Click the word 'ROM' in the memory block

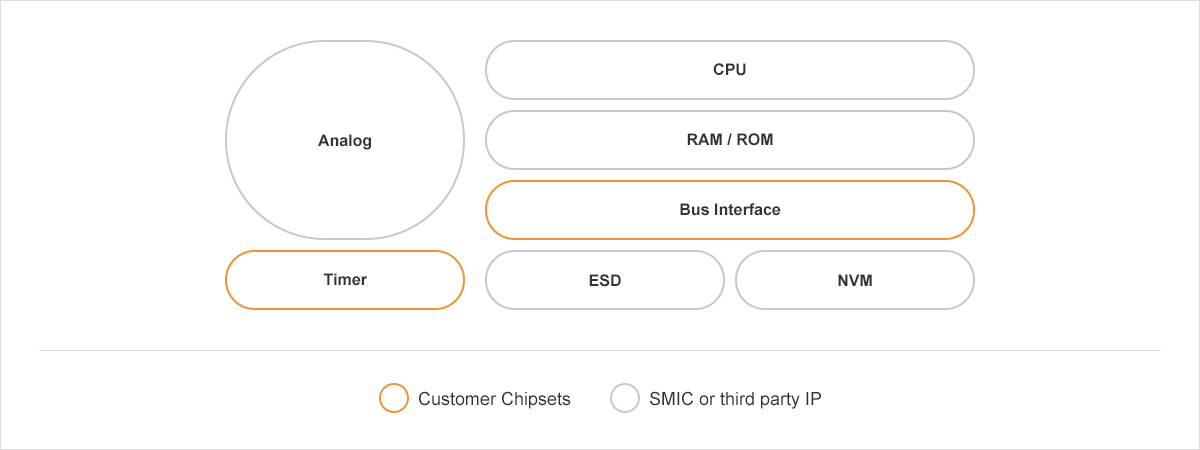point(754,140)
